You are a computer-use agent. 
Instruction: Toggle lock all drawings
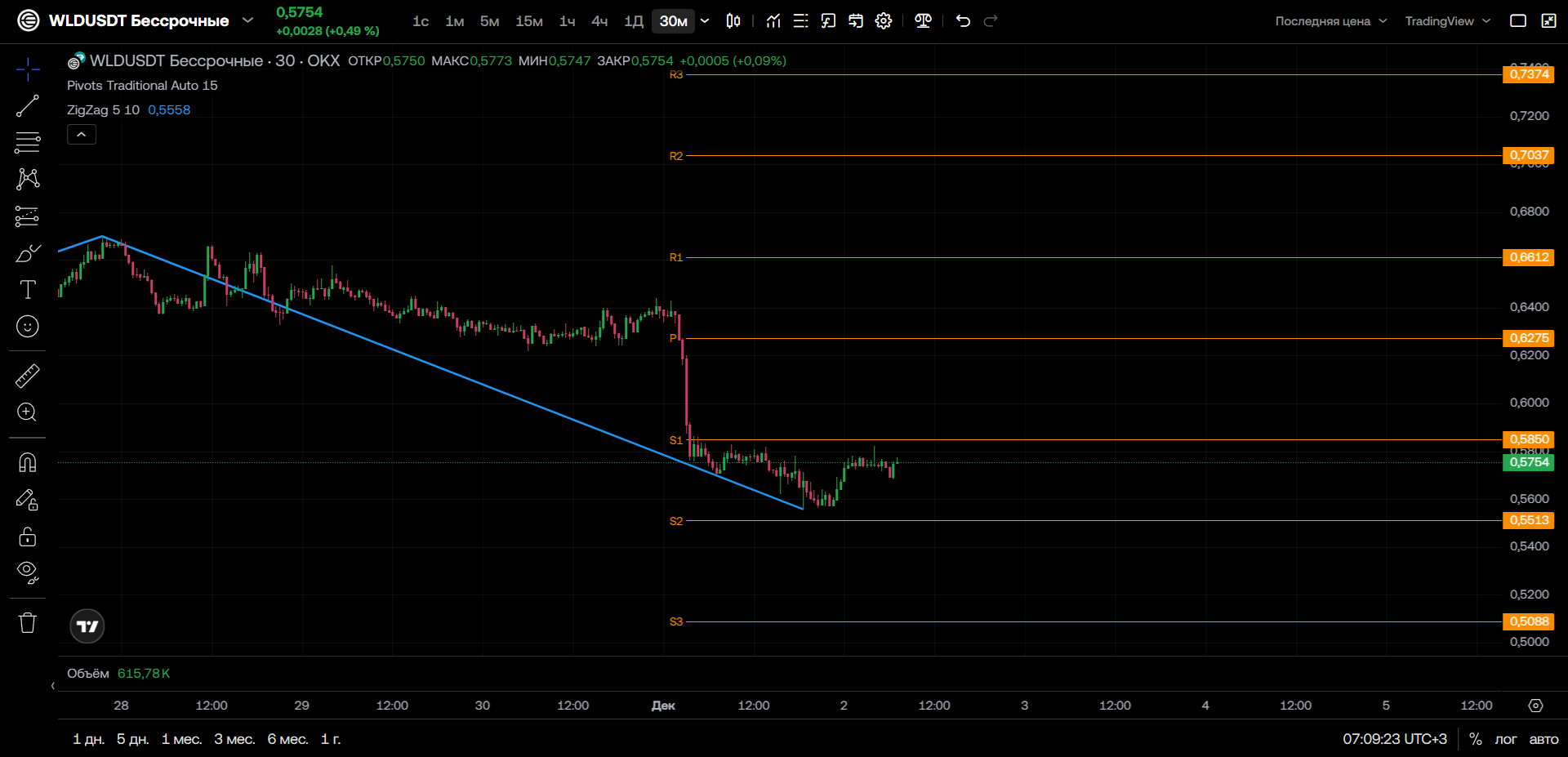[28, 536]
